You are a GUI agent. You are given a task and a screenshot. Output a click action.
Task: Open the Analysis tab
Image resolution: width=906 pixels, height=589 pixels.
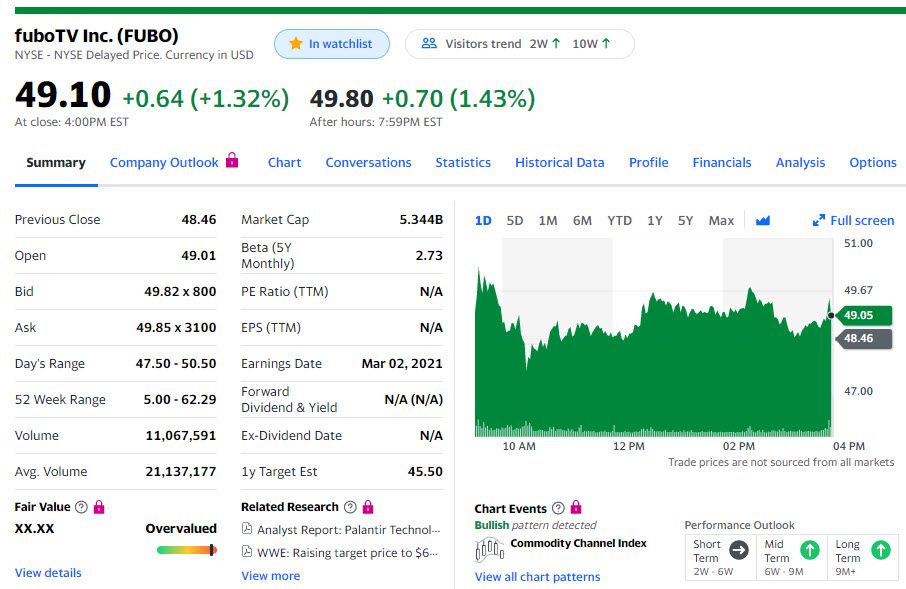(800, 162)
